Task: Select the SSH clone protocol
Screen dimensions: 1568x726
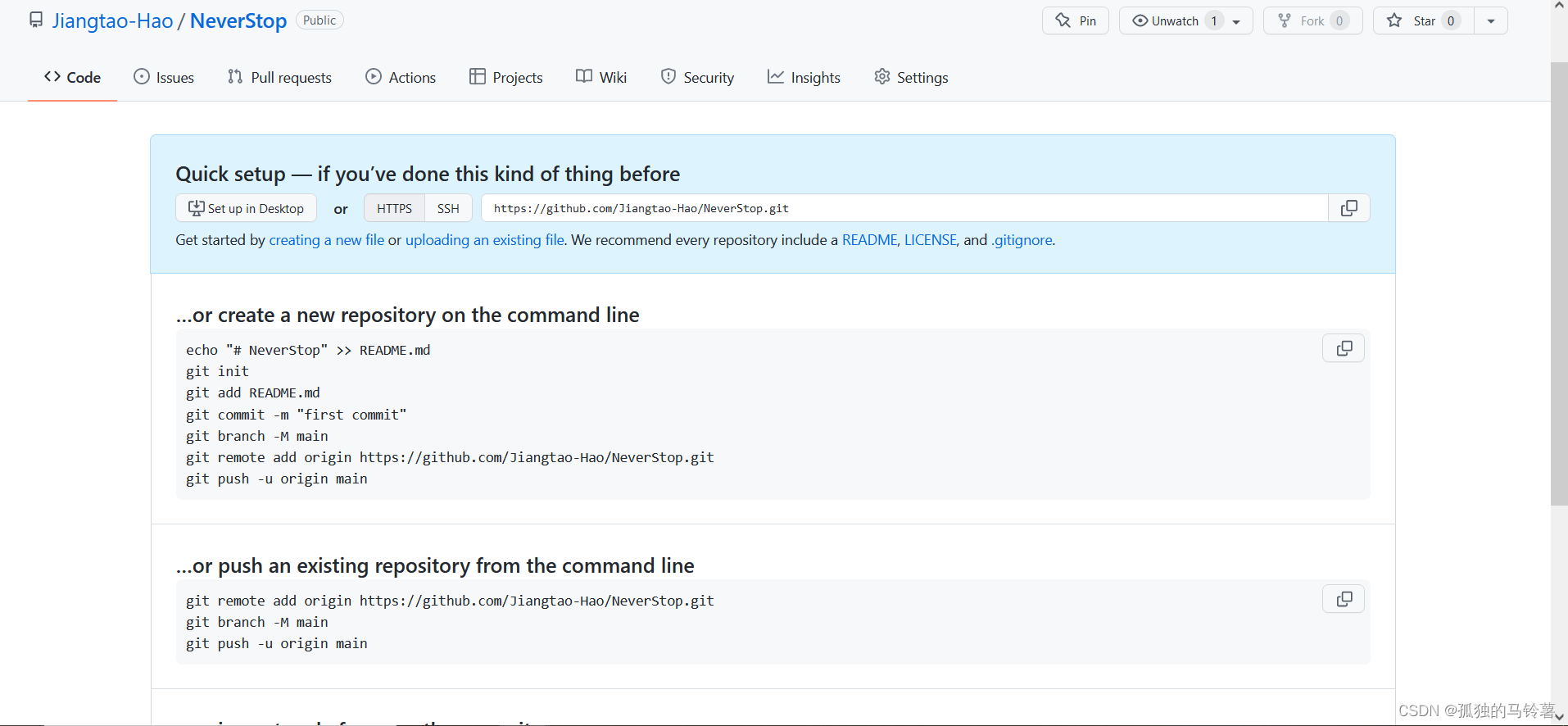Action: [448, 208]
